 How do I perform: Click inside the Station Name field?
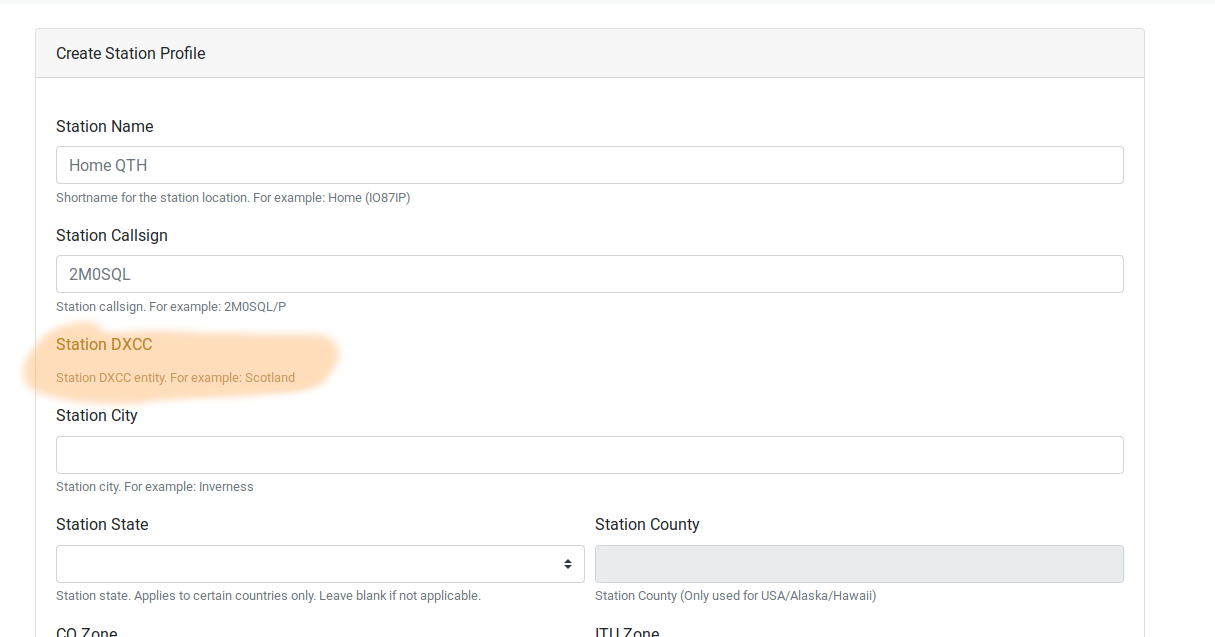[589, 164]
